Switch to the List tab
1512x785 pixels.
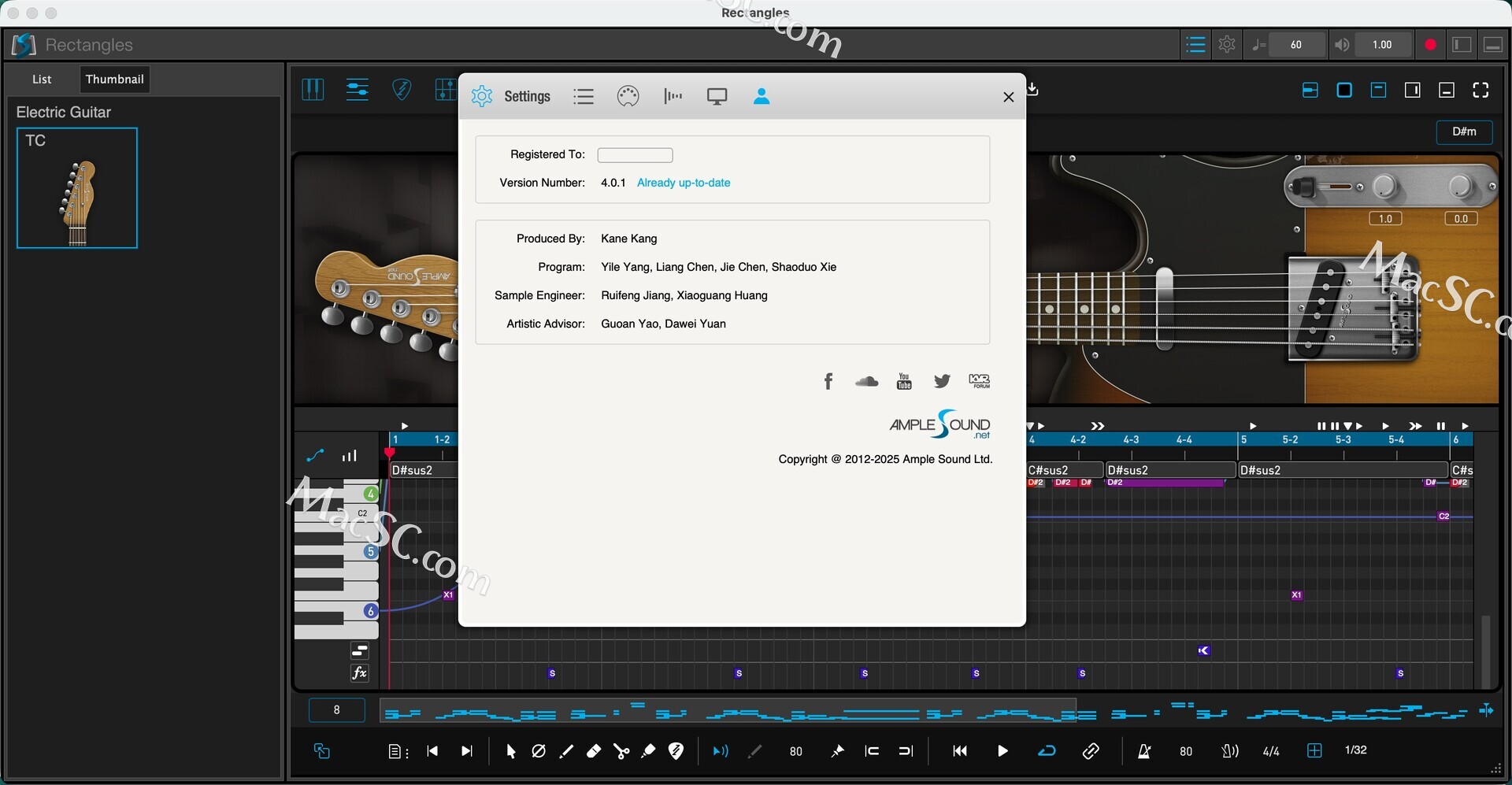click(x=42, y=80)
